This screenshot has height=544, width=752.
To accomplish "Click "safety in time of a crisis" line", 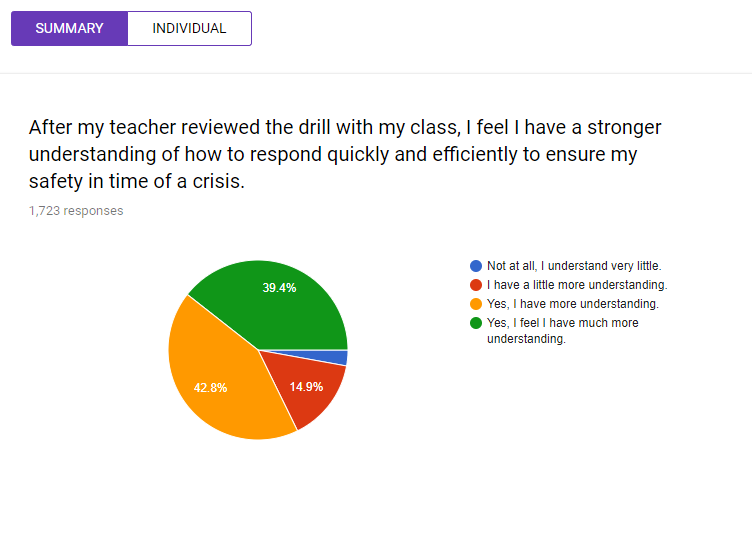I will (x=137, y=181).
